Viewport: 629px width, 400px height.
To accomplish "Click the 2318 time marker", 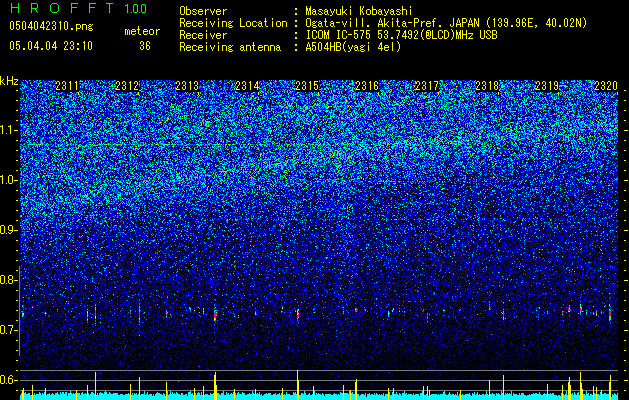I will [487, 86].
